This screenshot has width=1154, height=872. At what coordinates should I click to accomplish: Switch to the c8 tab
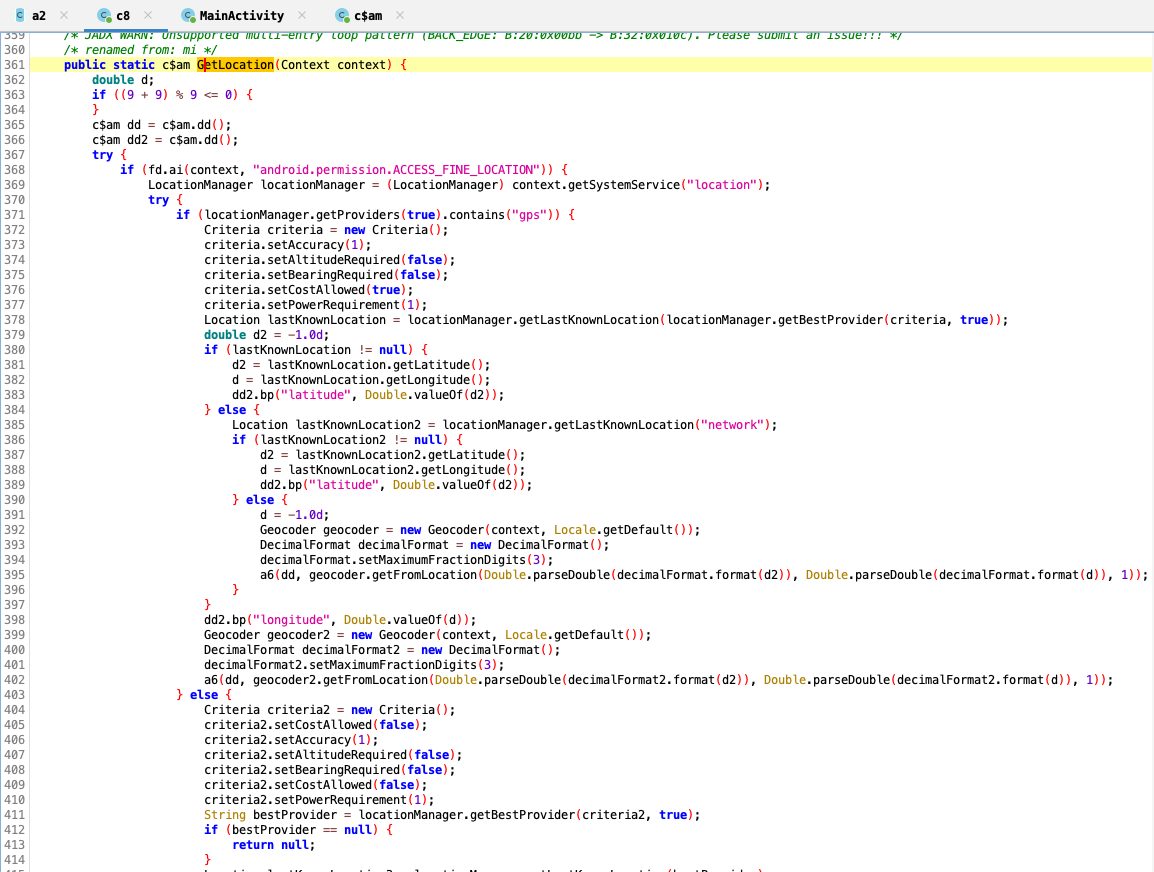tap(123, 15)
